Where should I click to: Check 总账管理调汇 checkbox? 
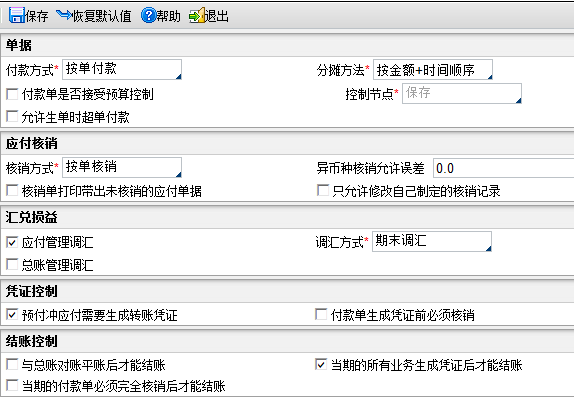point(12,264)
